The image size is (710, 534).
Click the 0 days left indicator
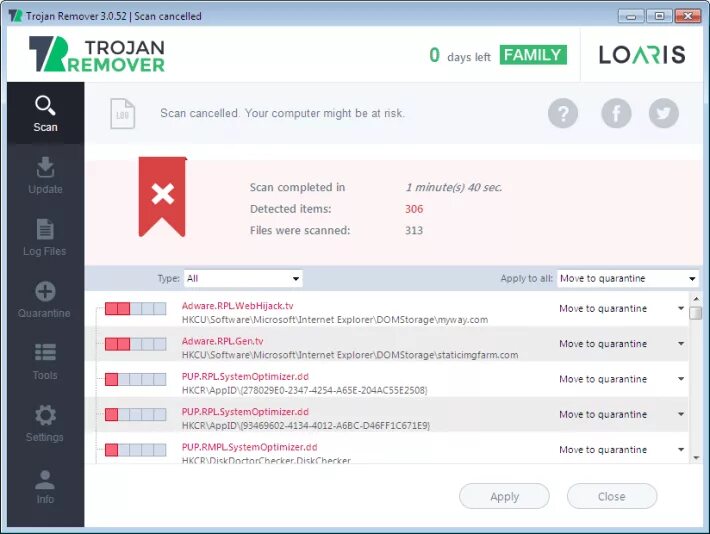[460, 56]
